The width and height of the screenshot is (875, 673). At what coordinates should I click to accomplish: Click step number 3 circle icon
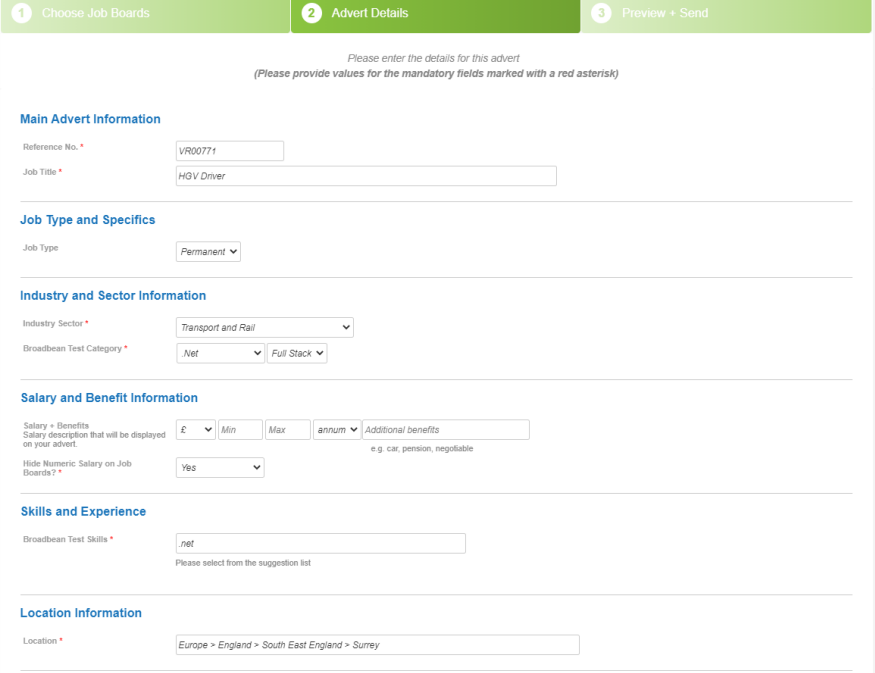point(602,13)
